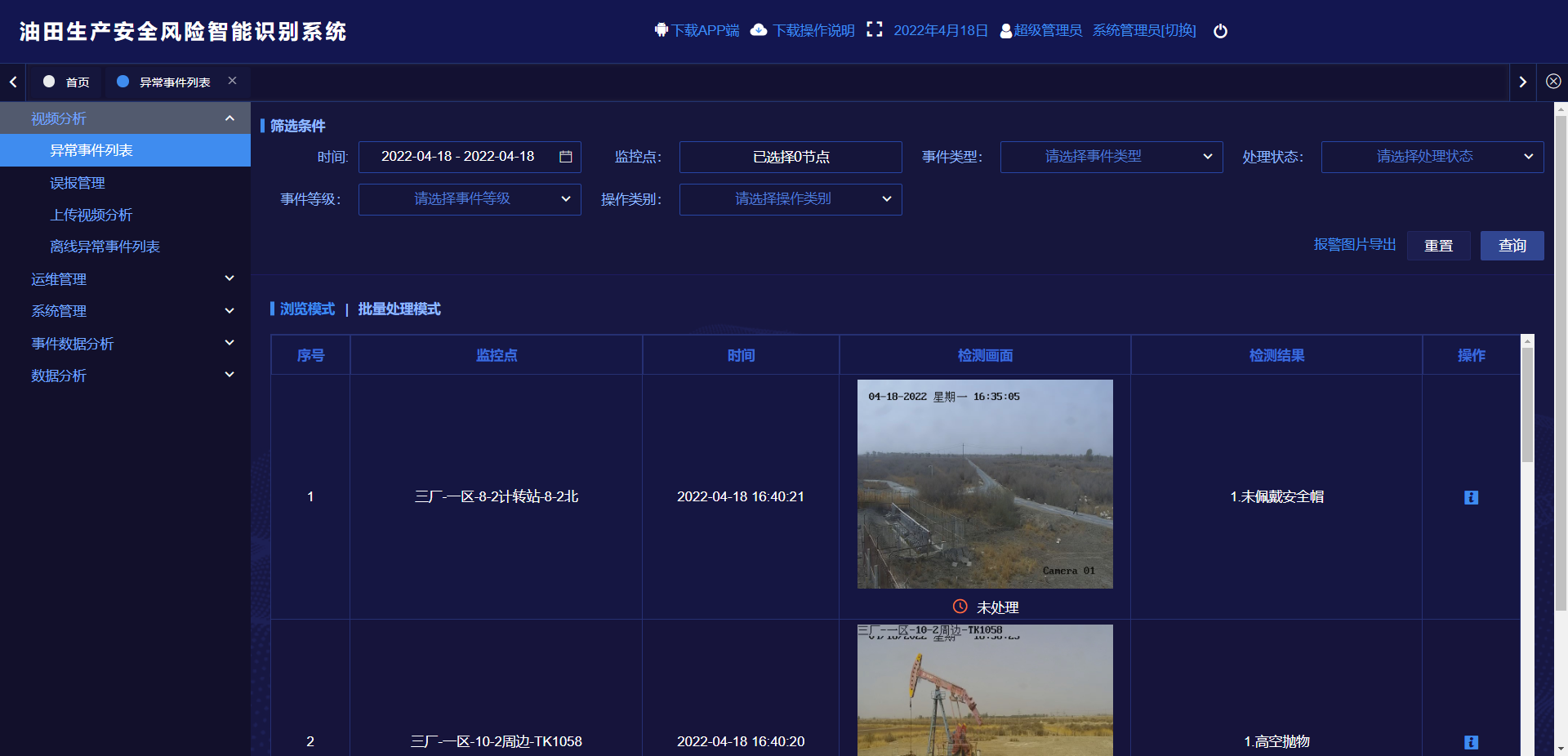
Task: Click 系统管理员[切换] link
Action: click(1144, 30)
